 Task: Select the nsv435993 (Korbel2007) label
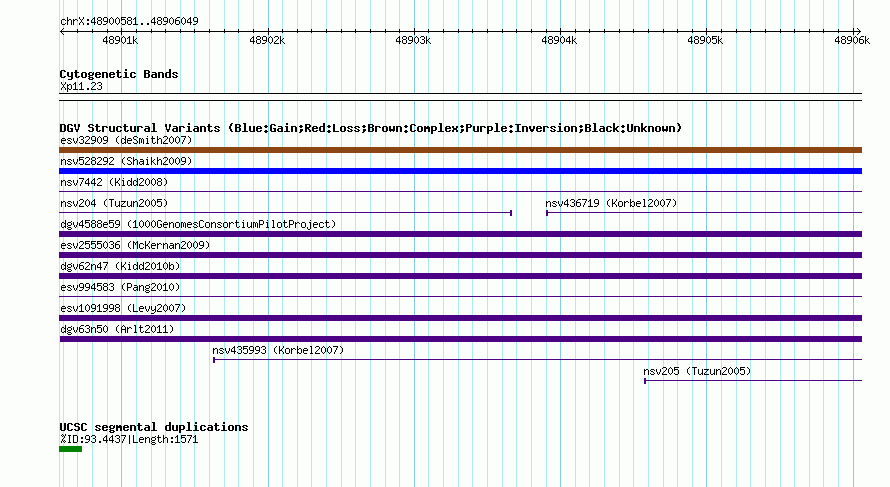pyautogui.click(x=278, y=350)
